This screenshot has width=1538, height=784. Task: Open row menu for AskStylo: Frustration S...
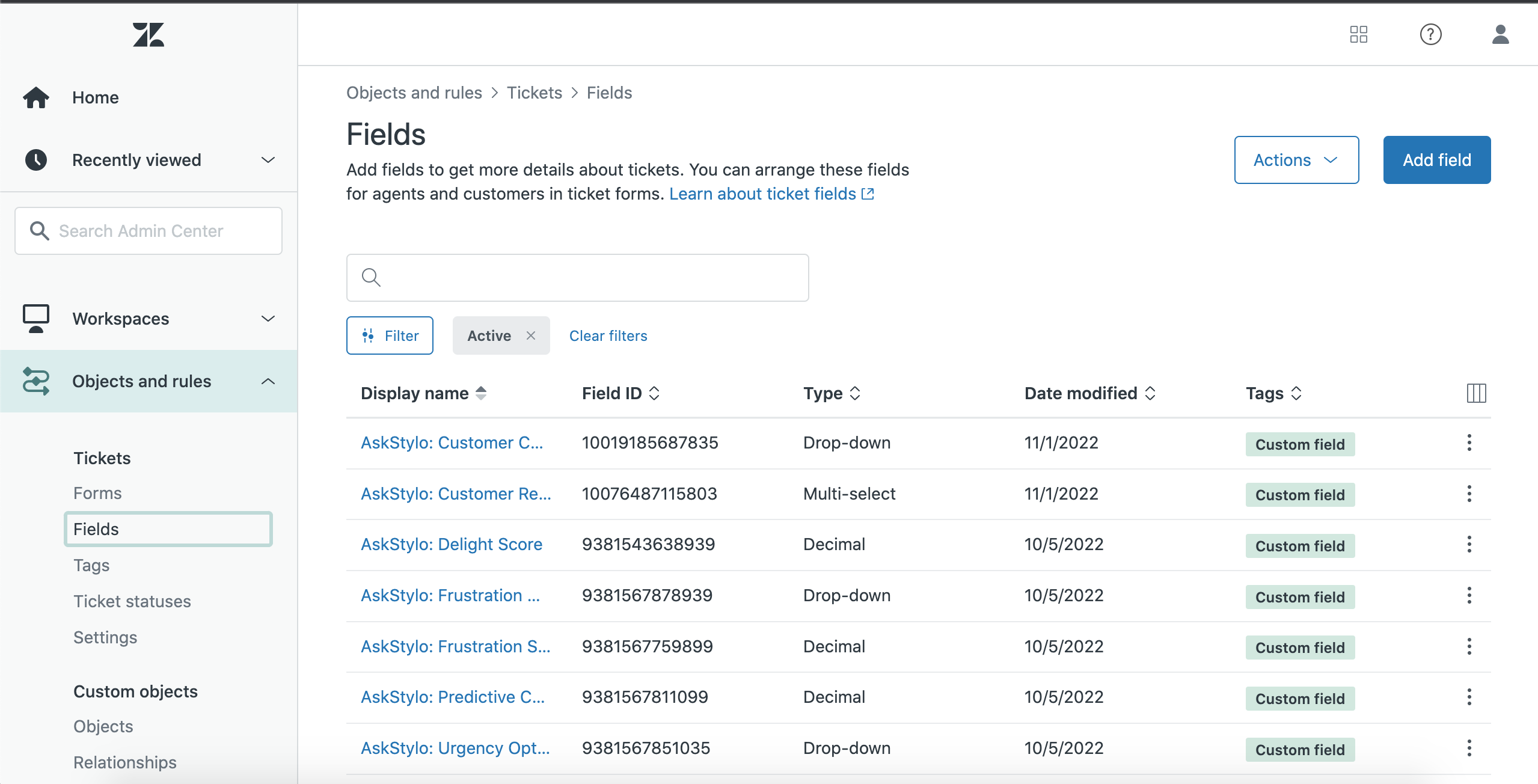tap(1469, 647)
